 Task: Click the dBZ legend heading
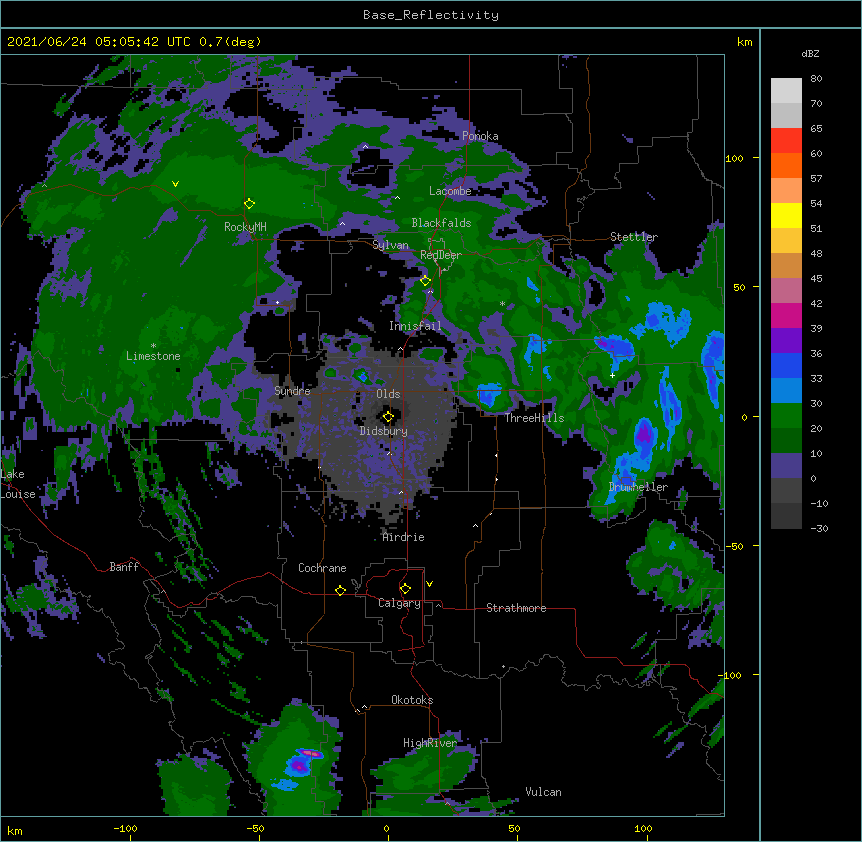[810, 53]
